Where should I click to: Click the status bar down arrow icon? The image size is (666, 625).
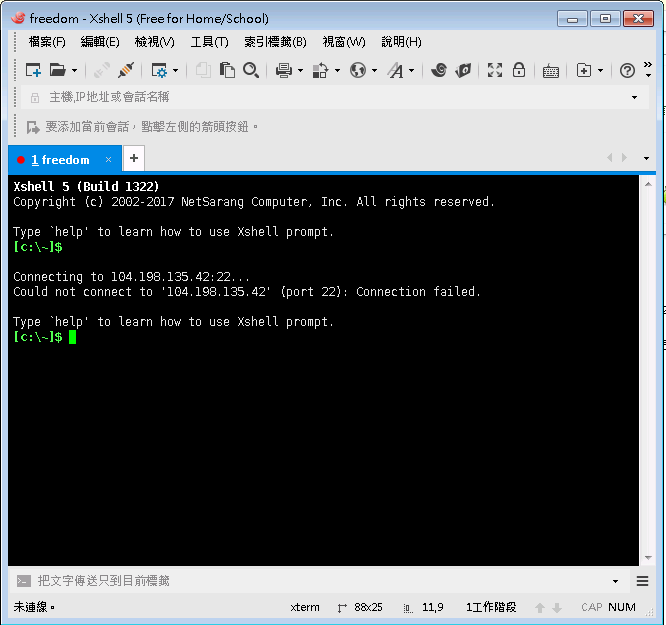pos(557,608)
